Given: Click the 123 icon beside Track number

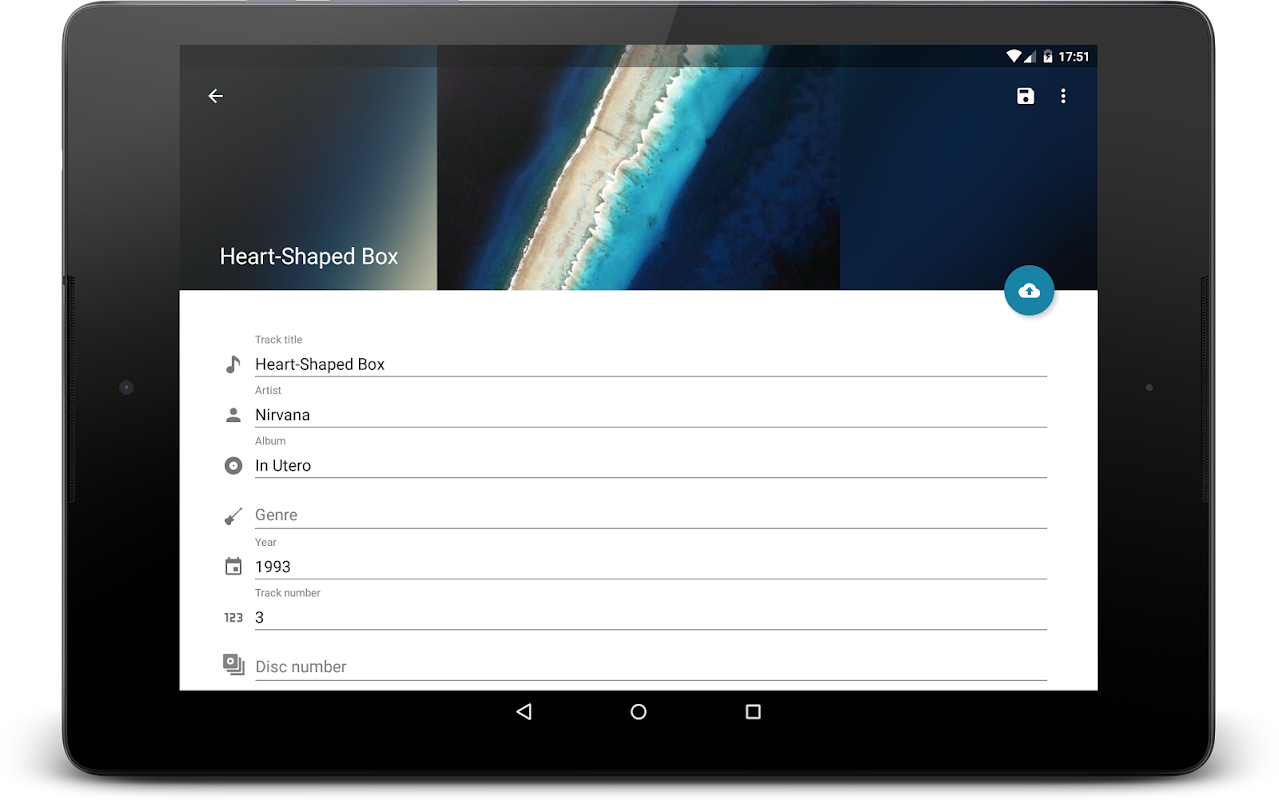Looking at the screenshot, I should 233,618.
